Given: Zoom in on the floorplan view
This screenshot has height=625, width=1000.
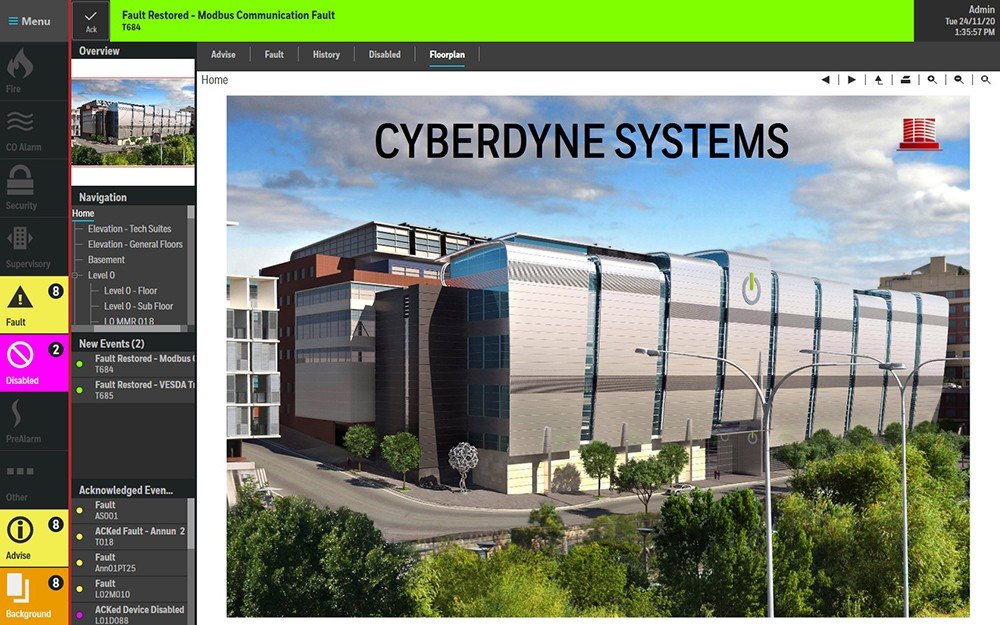Looking at the screenshot, I should 932,79.
